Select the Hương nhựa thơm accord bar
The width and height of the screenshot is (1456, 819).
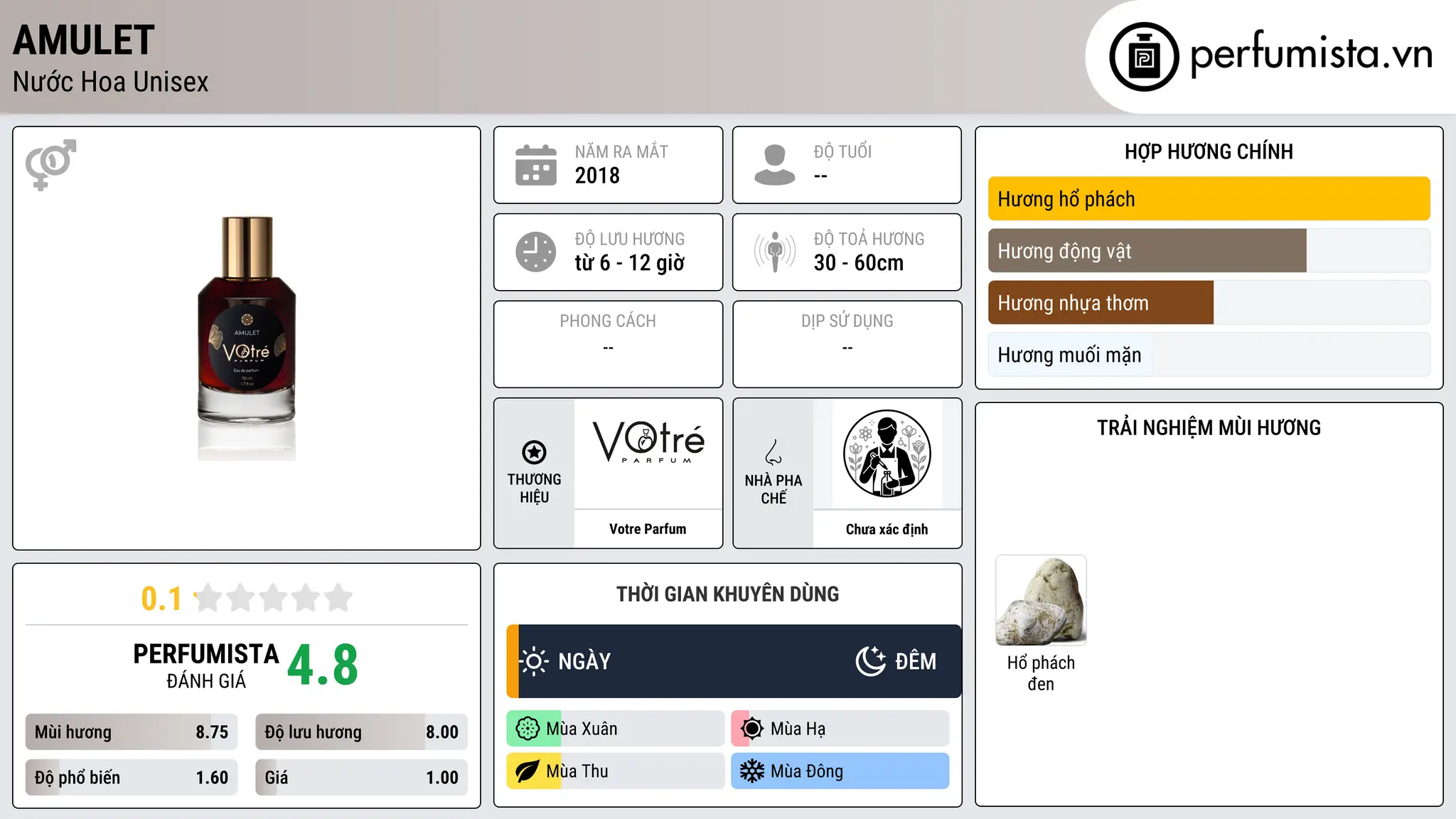pyautogui.click(x=1209, y=303)
